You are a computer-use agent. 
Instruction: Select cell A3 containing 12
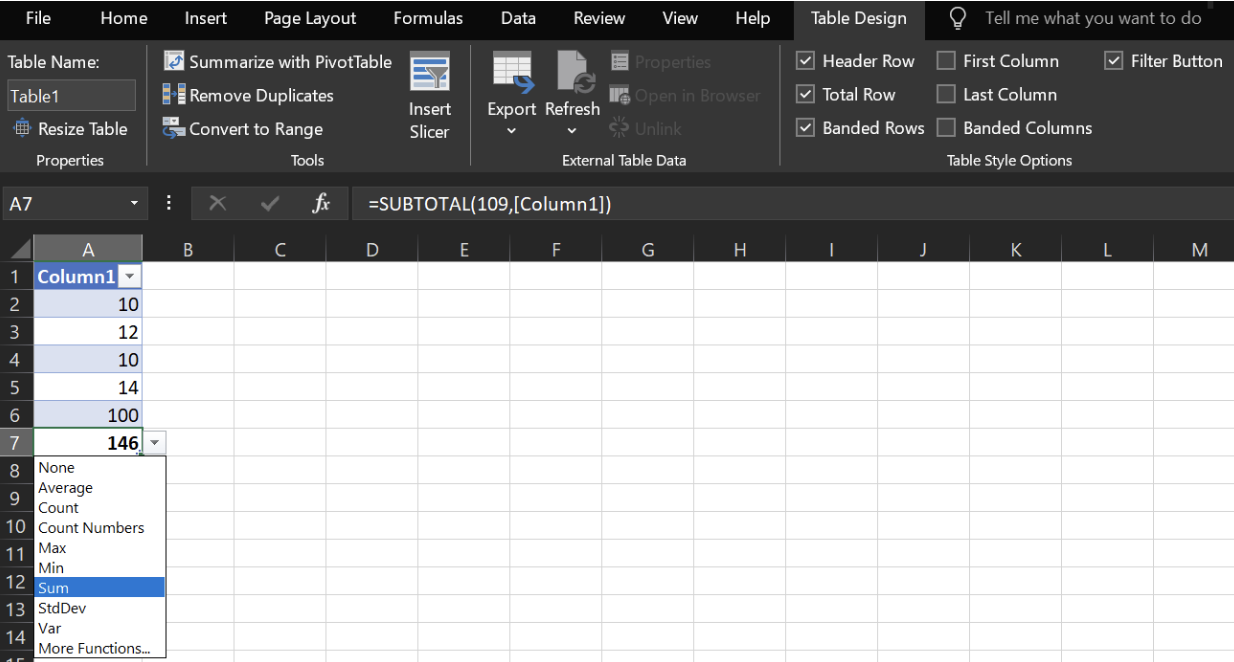coord(88,332)
